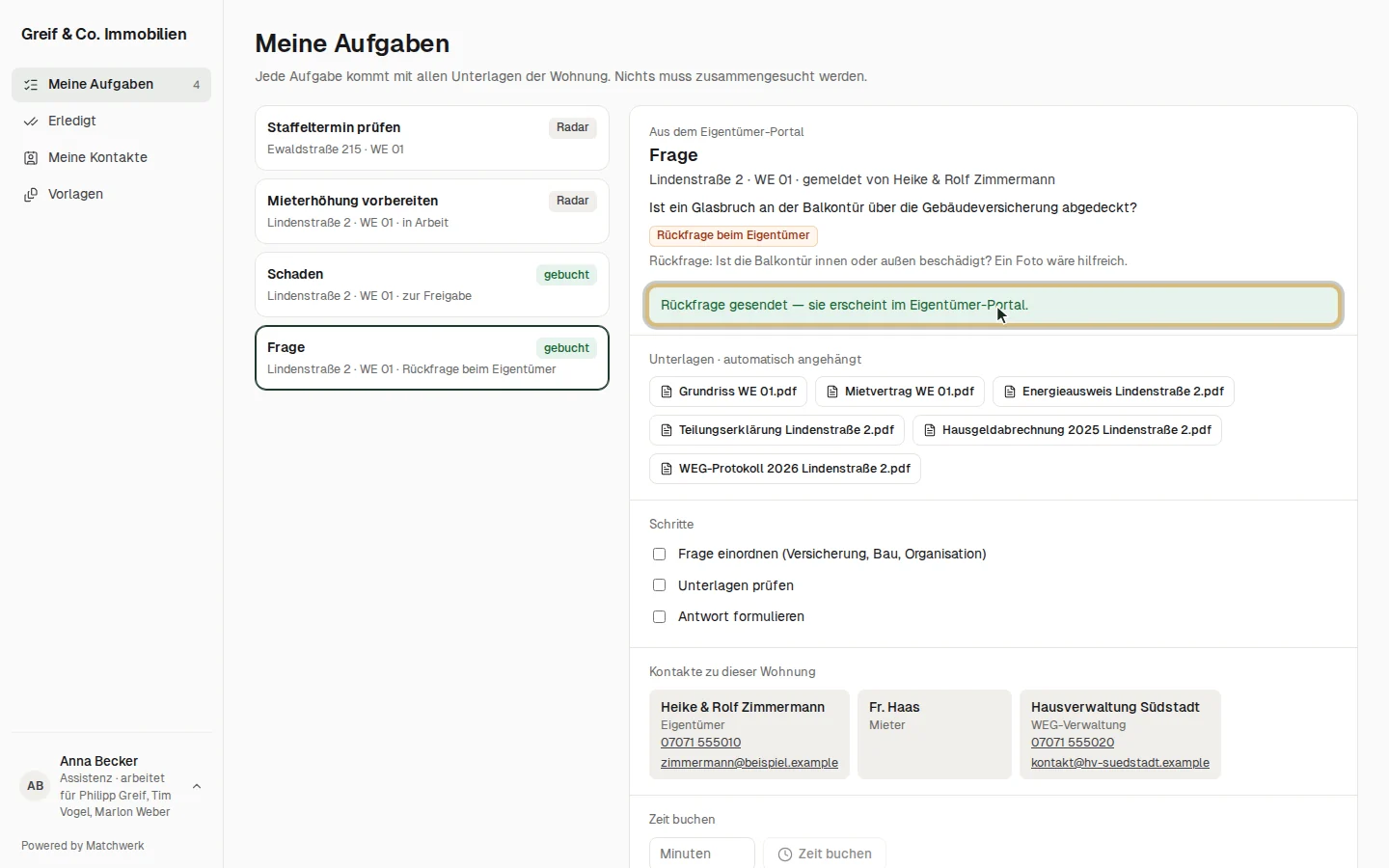Select the Frage task card
The image size is (1389, 868).
[x=432, y=358]
